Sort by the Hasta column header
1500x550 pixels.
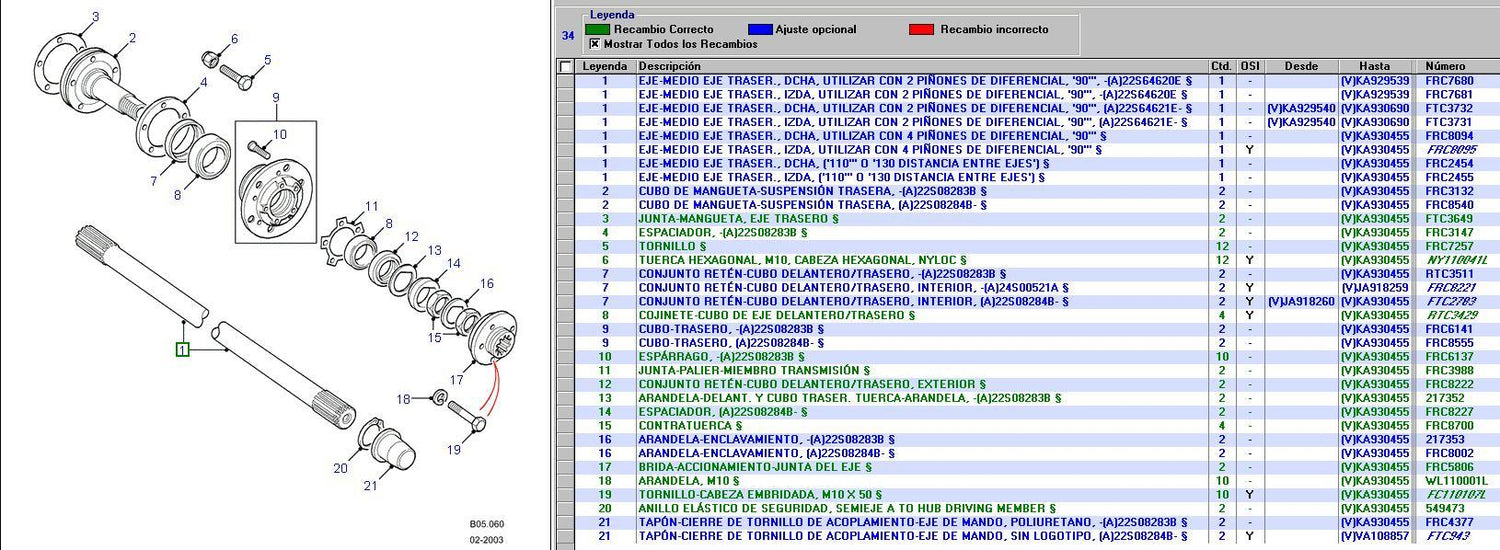tap(1374, 66)
